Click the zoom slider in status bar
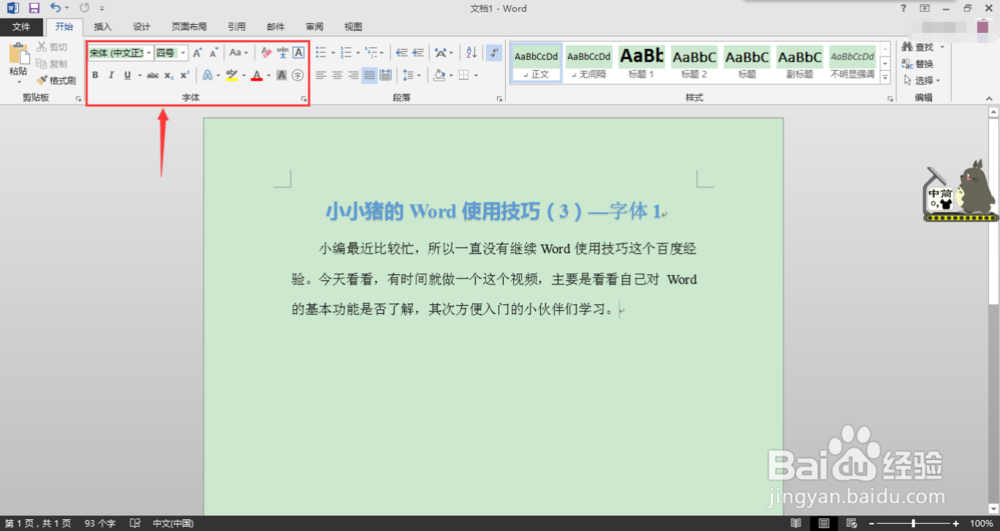Viewport: 1000px width, 531px height. click(913, 523)
